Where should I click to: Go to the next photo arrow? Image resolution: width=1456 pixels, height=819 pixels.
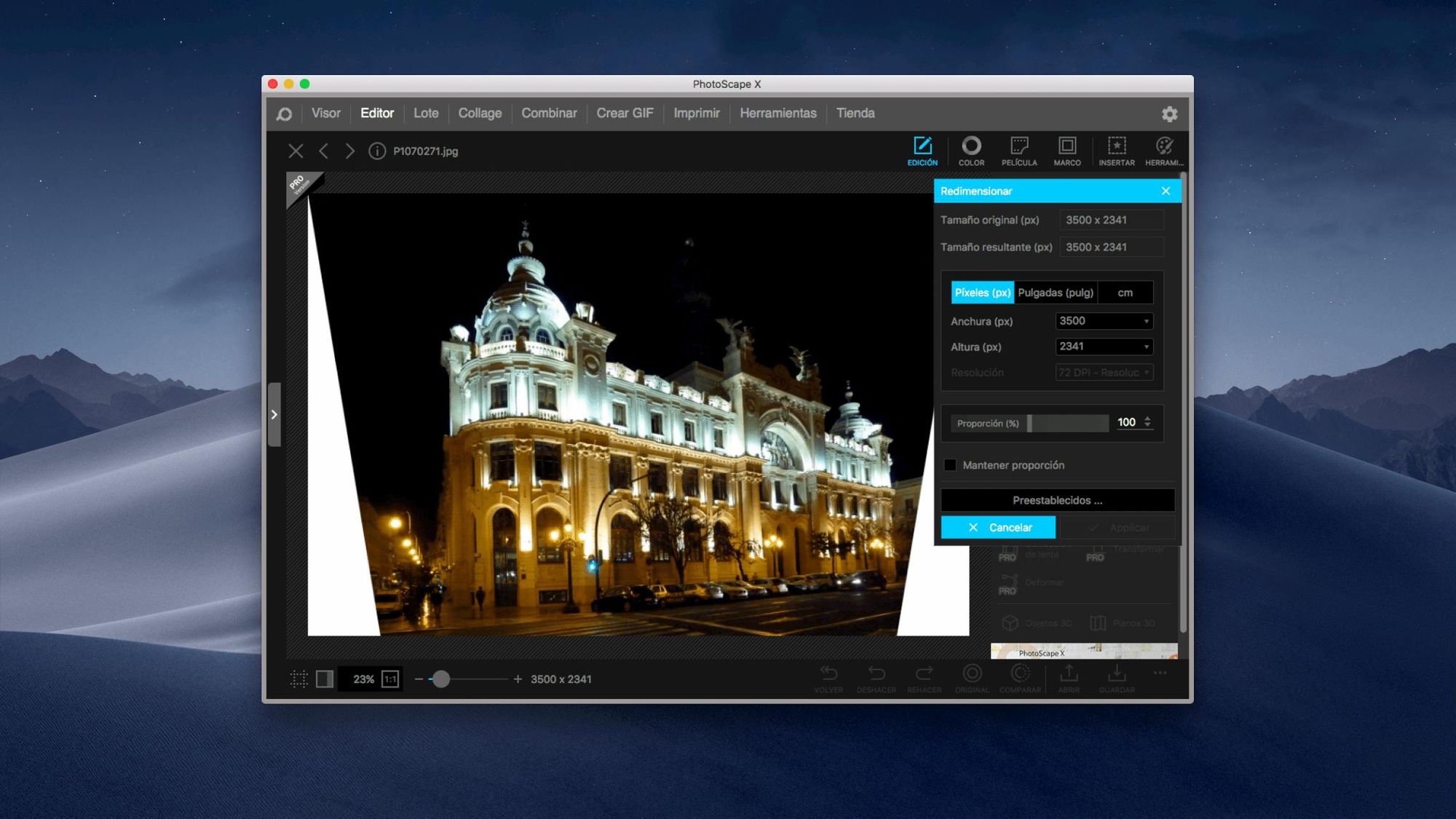[x=350, y=151]
